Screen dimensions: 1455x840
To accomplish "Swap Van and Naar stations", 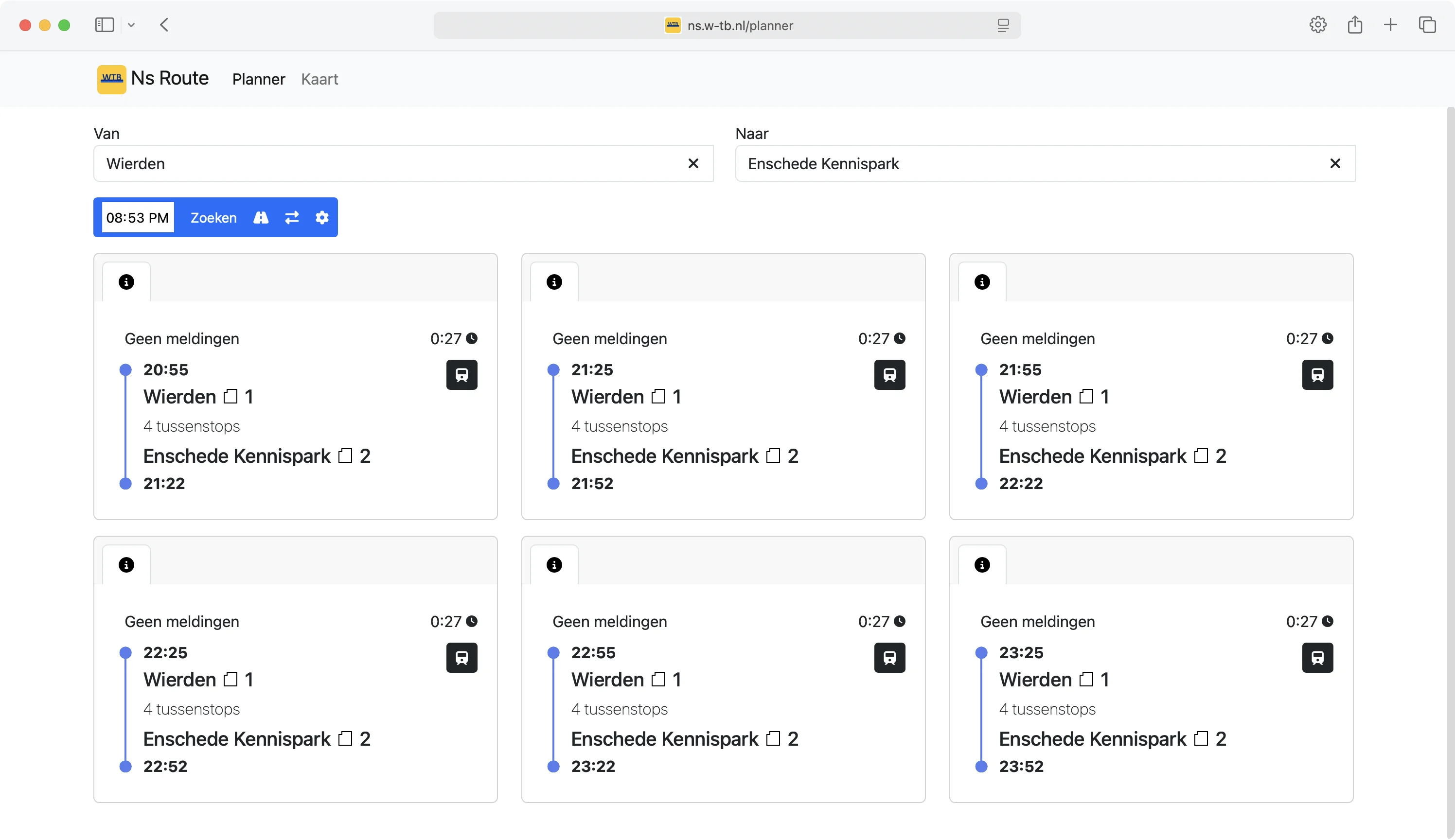I will click(x=292, y=217).
